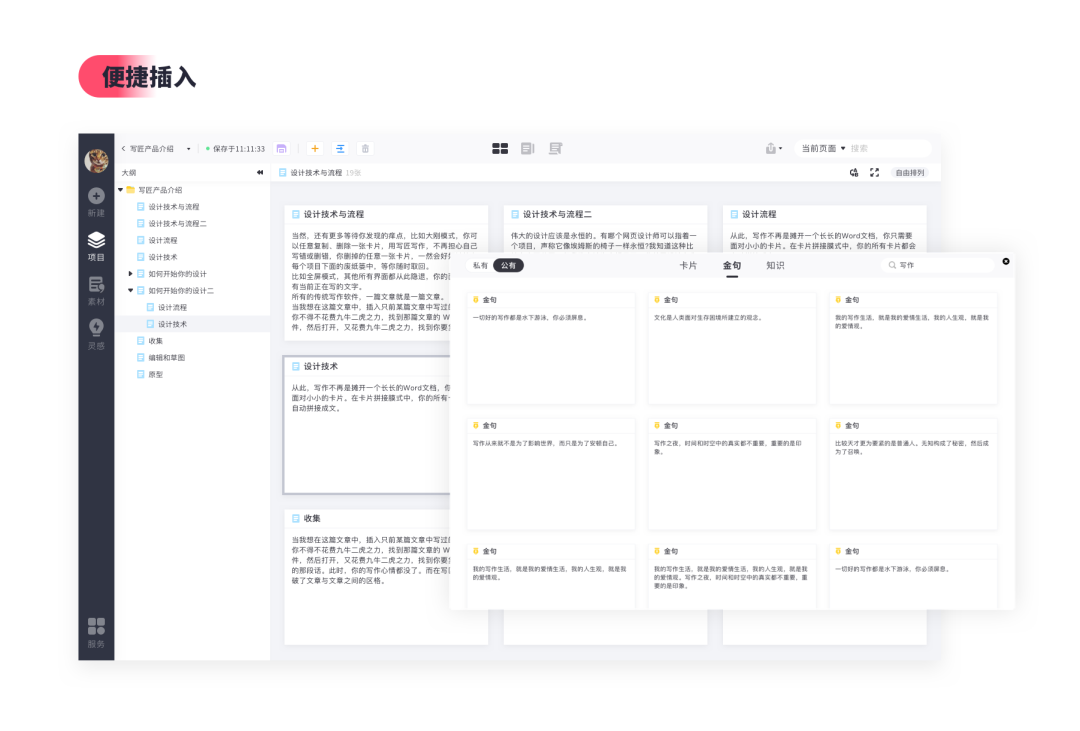Select 设计技术与流程二 in the outline tree

pyautogui.click(x=177, y=223)
